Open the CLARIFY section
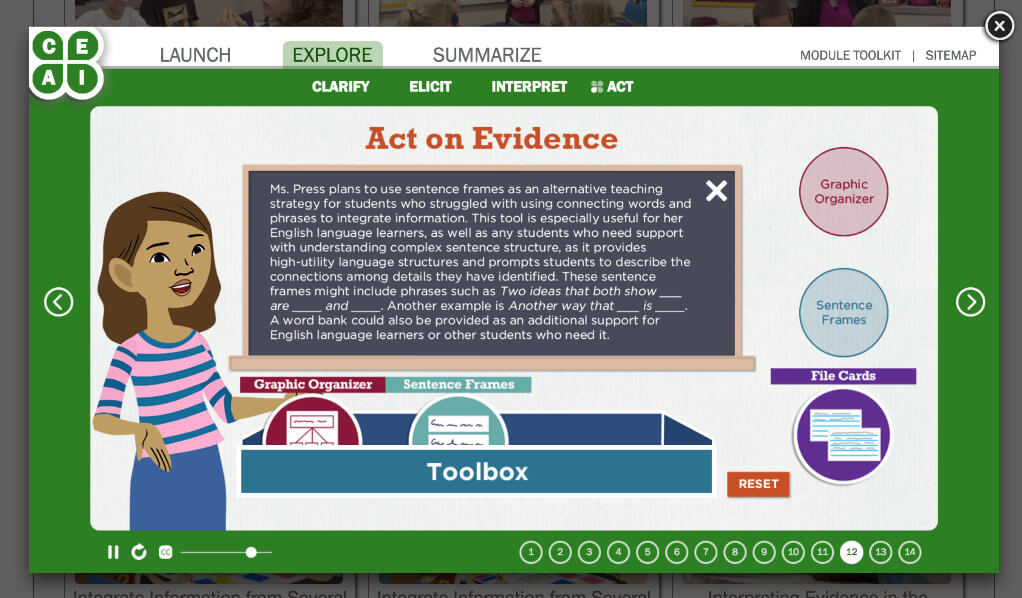The image size is (1022, 598). [340, 87]
